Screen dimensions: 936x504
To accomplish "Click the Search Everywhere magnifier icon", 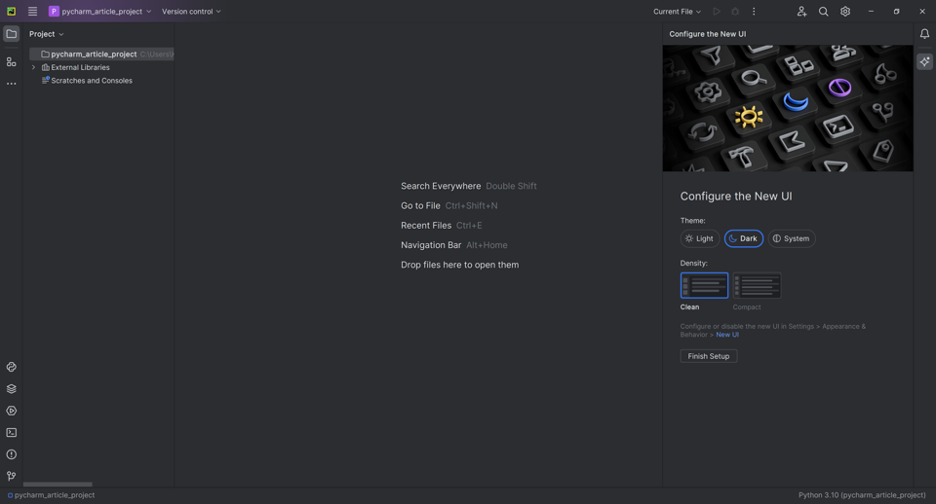I will tap(823, 11).
